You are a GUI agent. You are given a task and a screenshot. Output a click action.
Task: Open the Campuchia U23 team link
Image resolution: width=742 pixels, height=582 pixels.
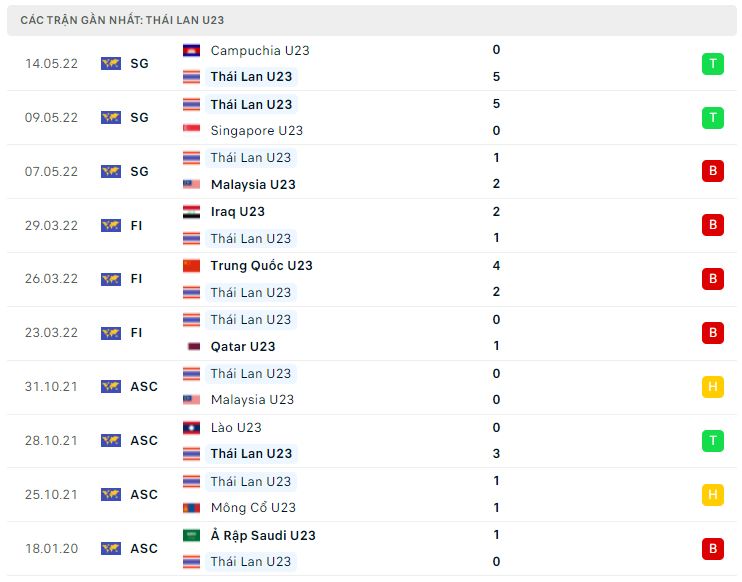tap(260, 50)
